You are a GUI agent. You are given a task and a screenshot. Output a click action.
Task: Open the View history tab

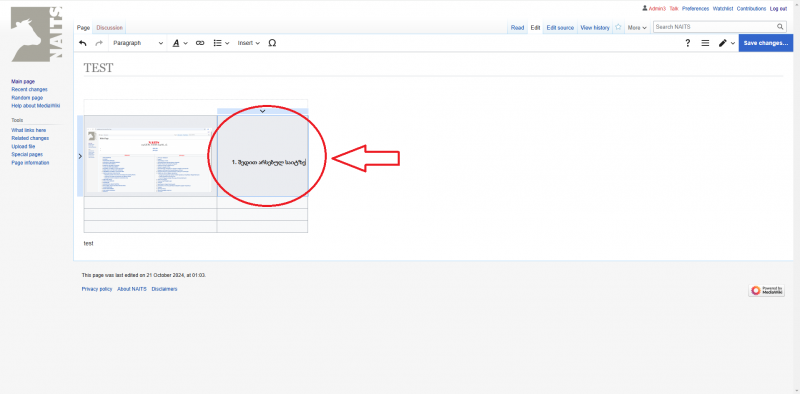(595, 28)
